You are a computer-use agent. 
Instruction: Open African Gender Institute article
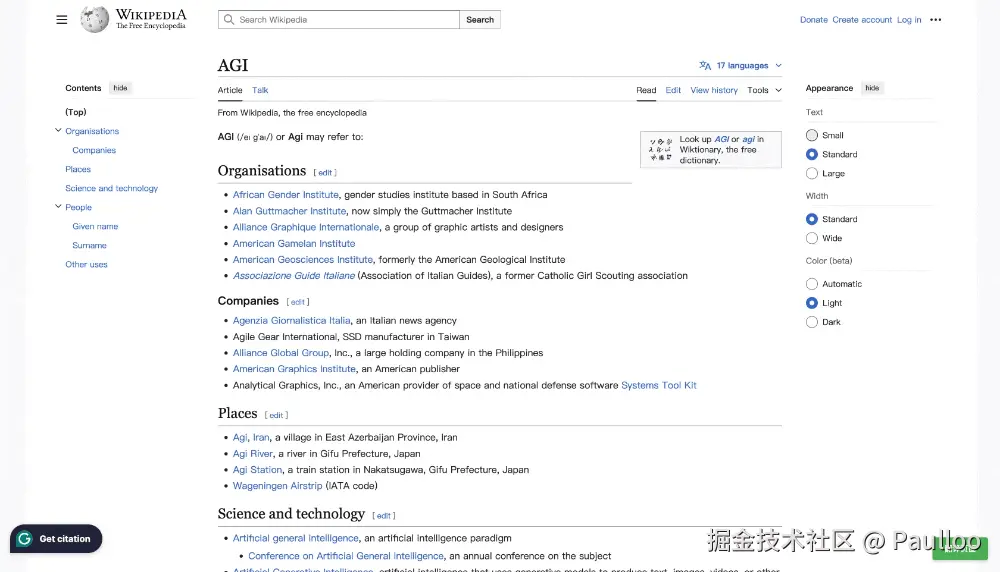(285, 195)
